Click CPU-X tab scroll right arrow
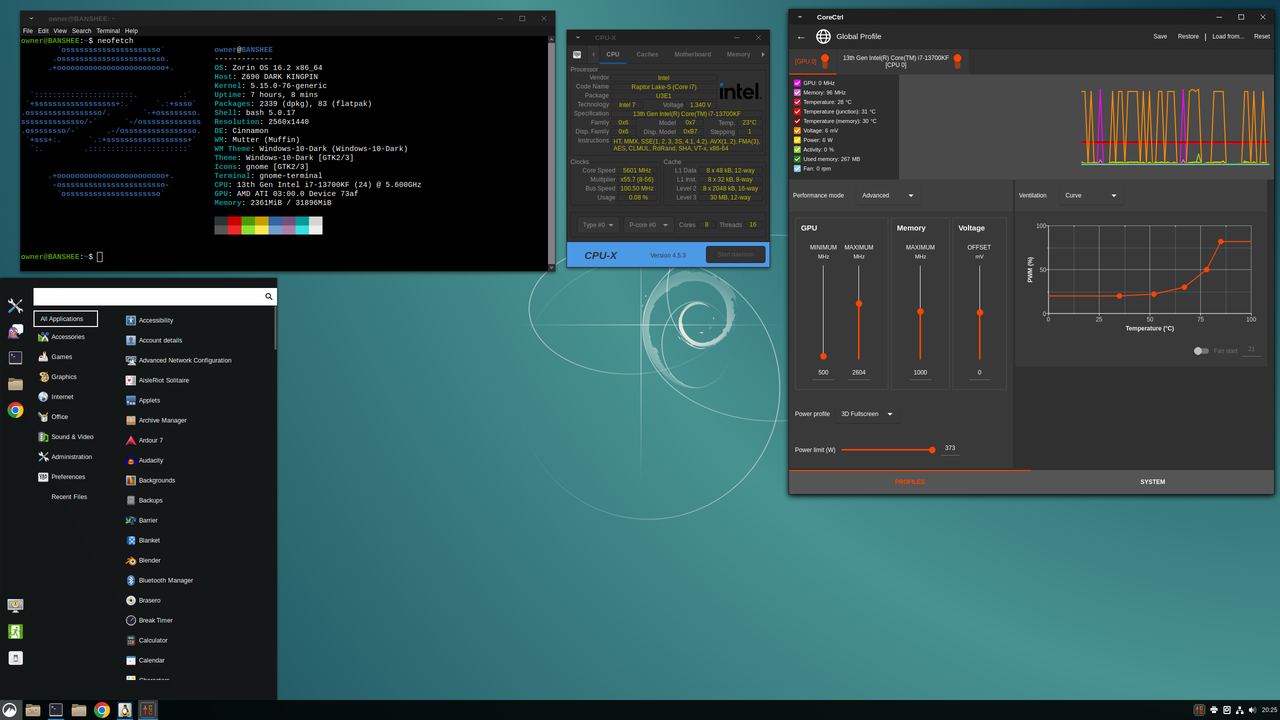1280x720 pixels. click(x=763, y=54)
